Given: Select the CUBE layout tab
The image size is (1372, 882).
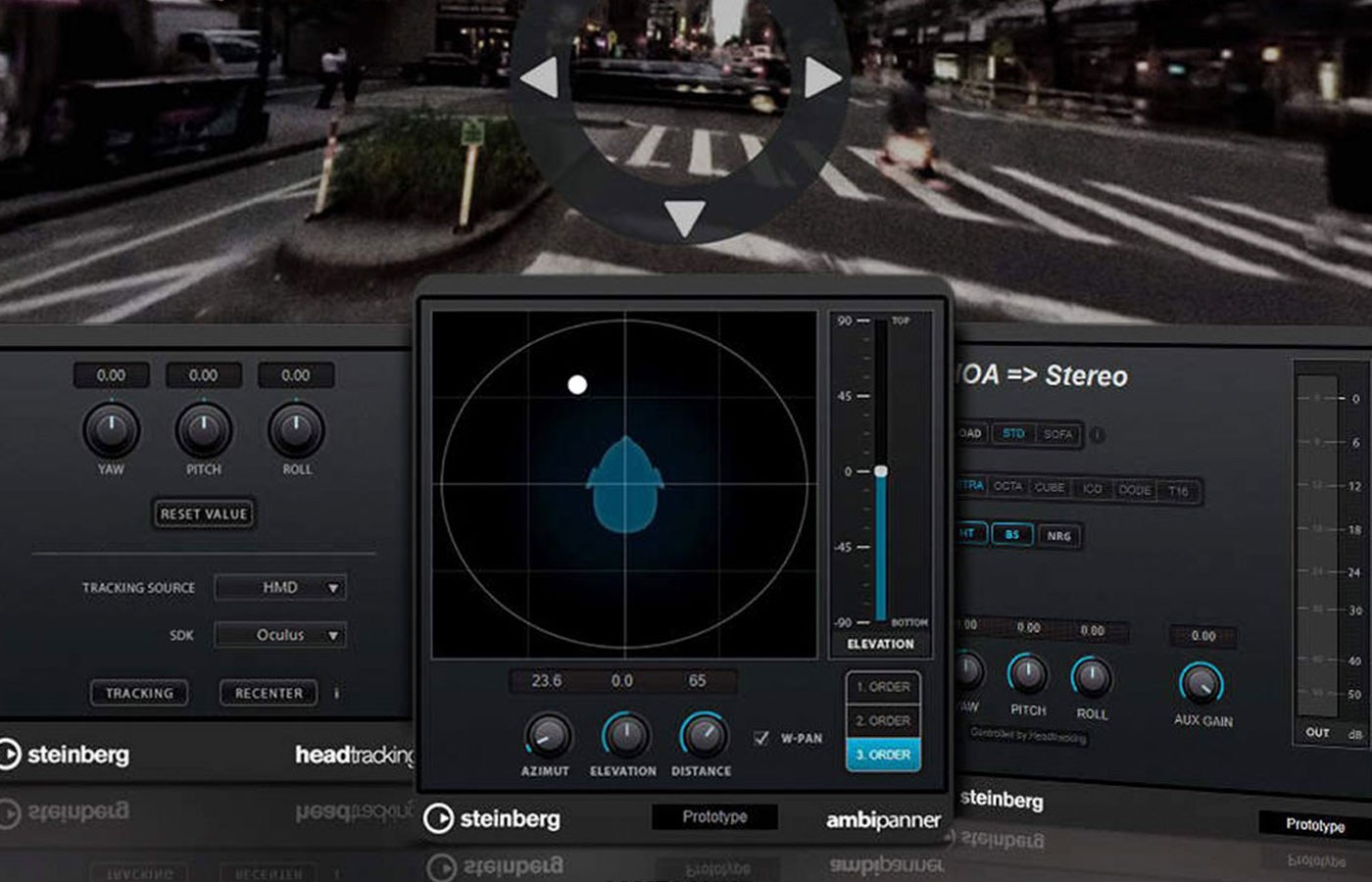Looking at the screenshot, I should (x=1050, y=487).
